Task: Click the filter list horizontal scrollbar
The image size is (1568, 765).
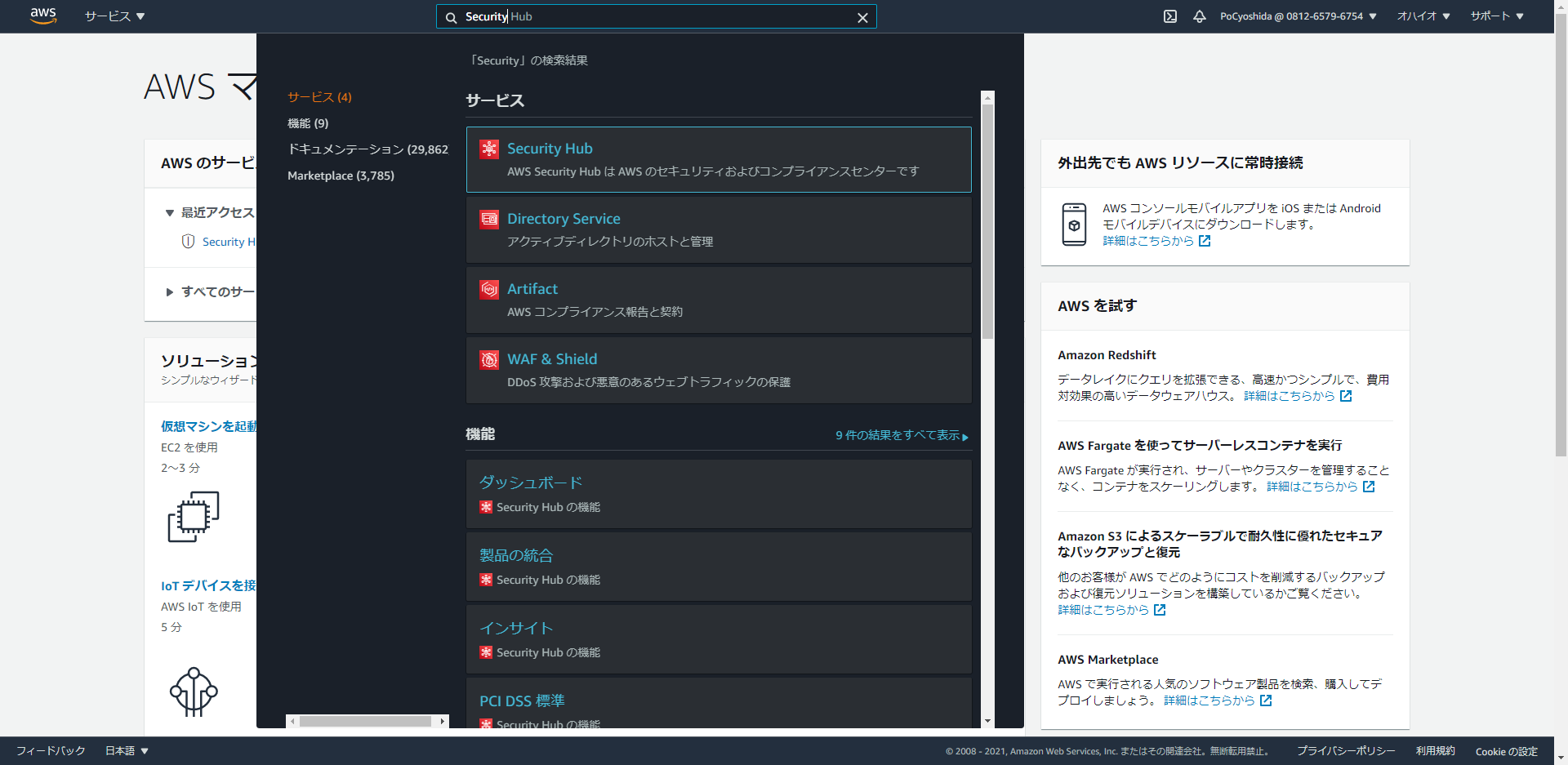Action: (366, 721)
